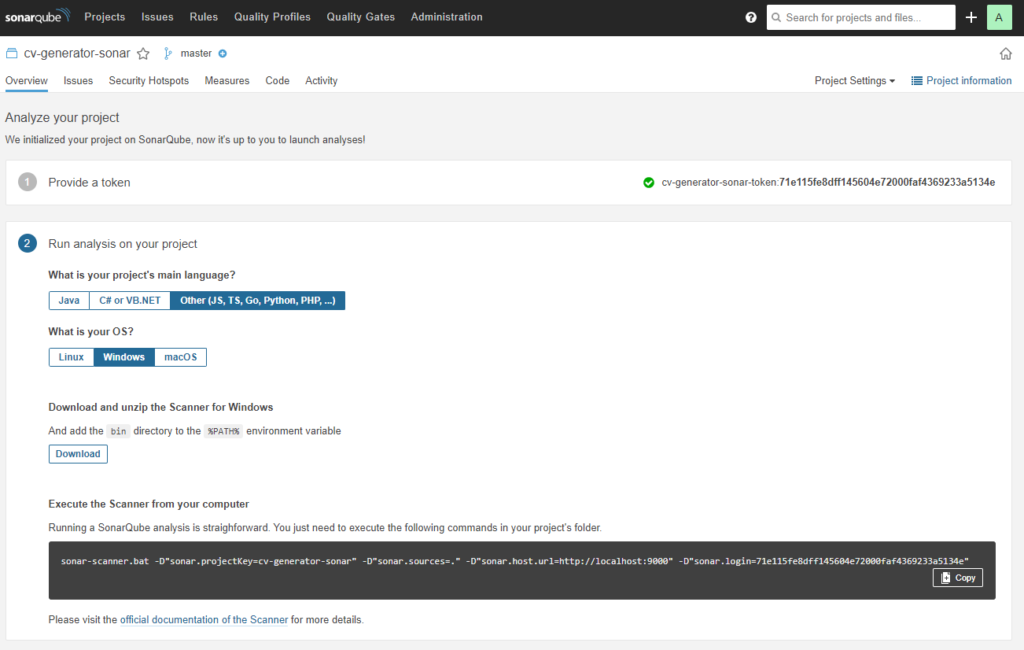Viewport: 1024px width, 650px height.
Task: Switch to the Code tab
Action: 277,81
